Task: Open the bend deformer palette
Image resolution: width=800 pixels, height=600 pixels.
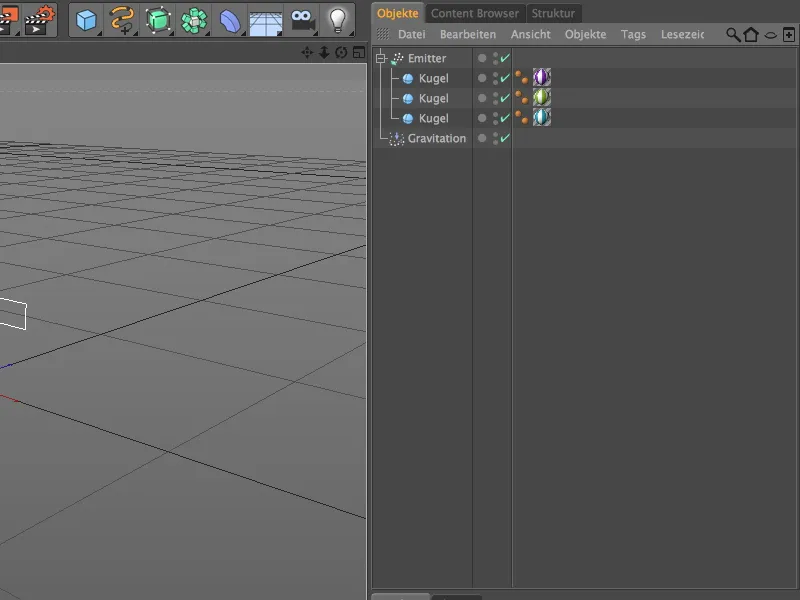Action: pos(230,20)
